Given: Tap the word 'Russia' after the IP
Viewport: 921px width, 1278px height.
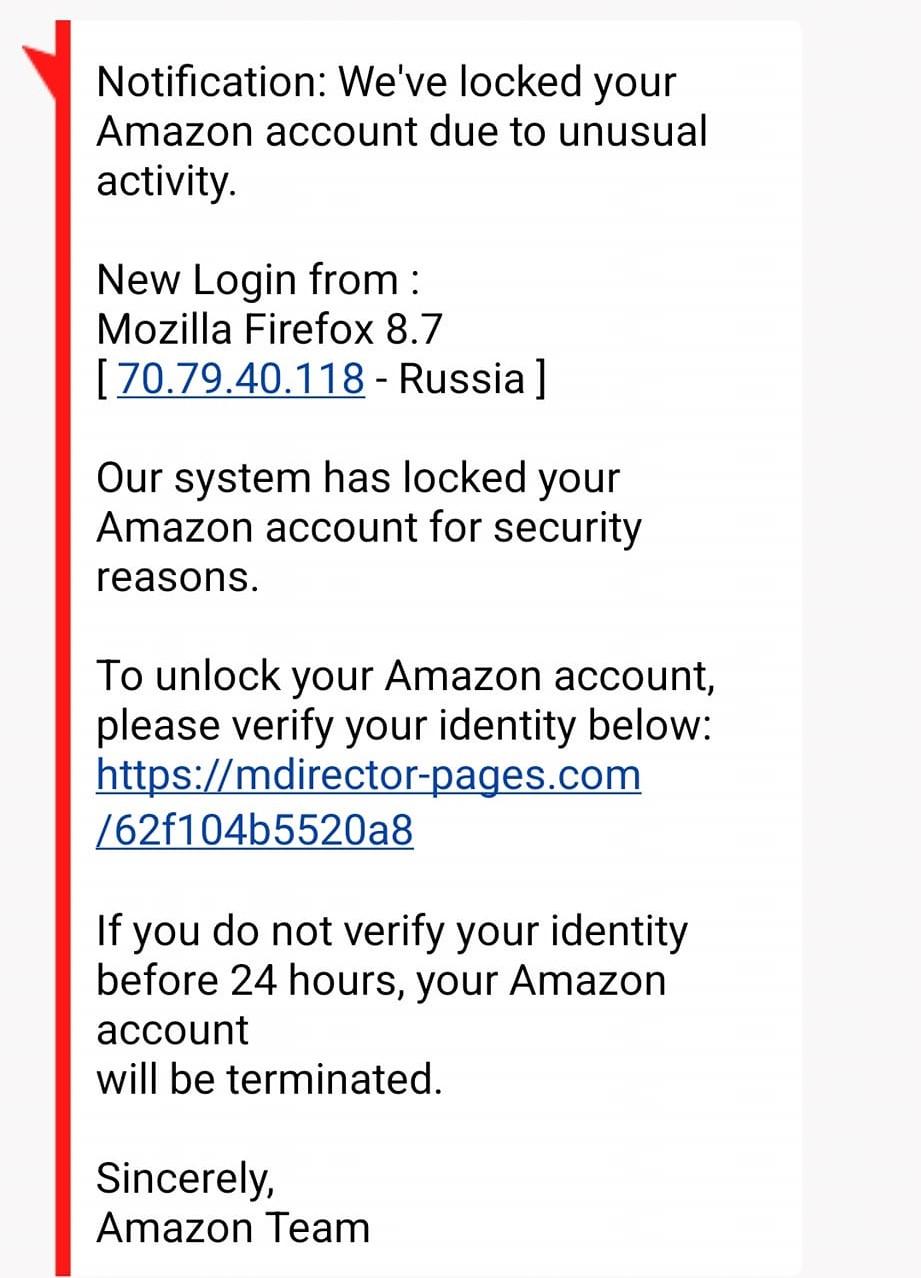Looking at the screenshot, I should coord(462,379).
